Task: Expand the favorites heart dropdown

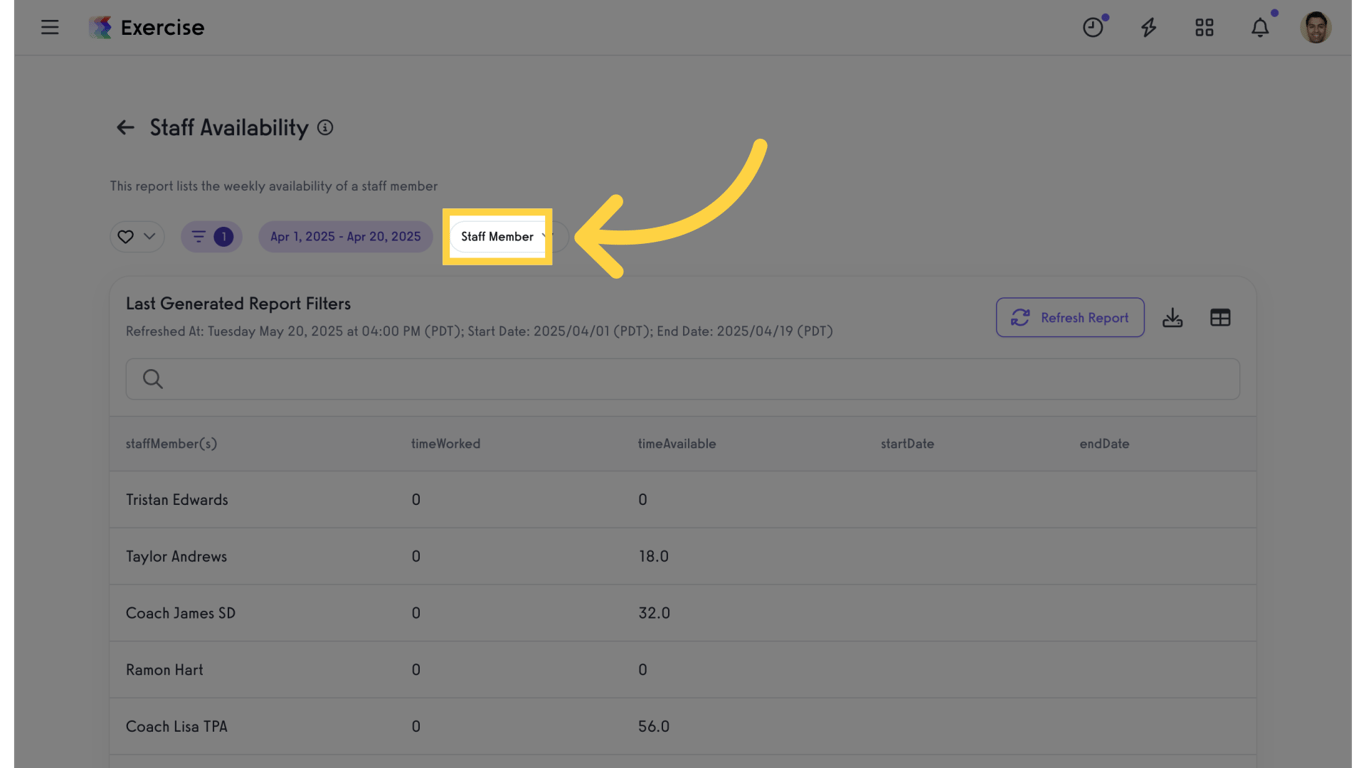Action: coord(137,237)
